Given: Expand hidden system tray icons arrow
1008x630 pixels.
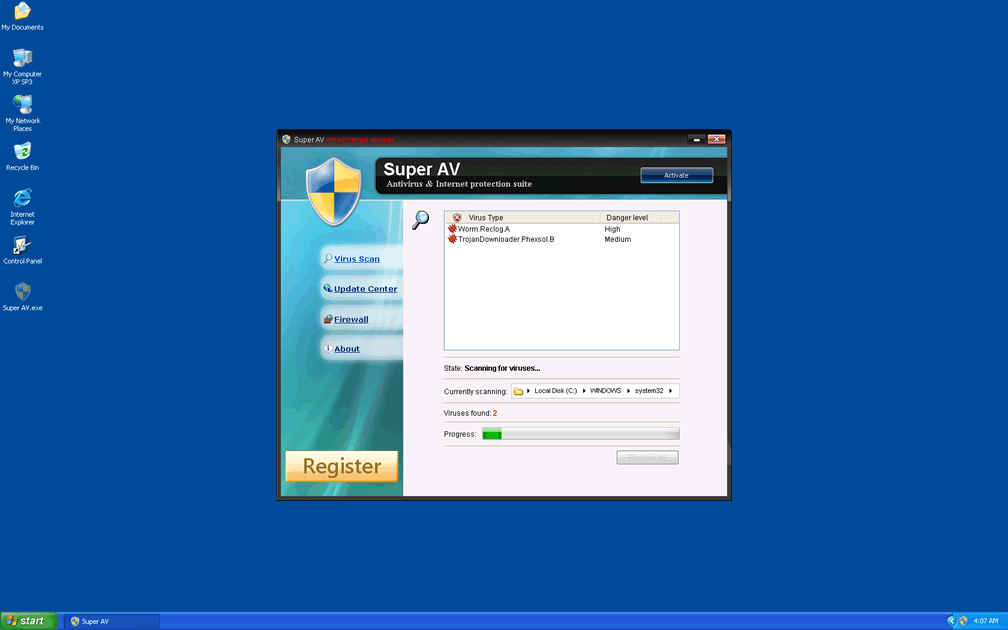Looking at the screenshot, I should [x=951, y=621].
